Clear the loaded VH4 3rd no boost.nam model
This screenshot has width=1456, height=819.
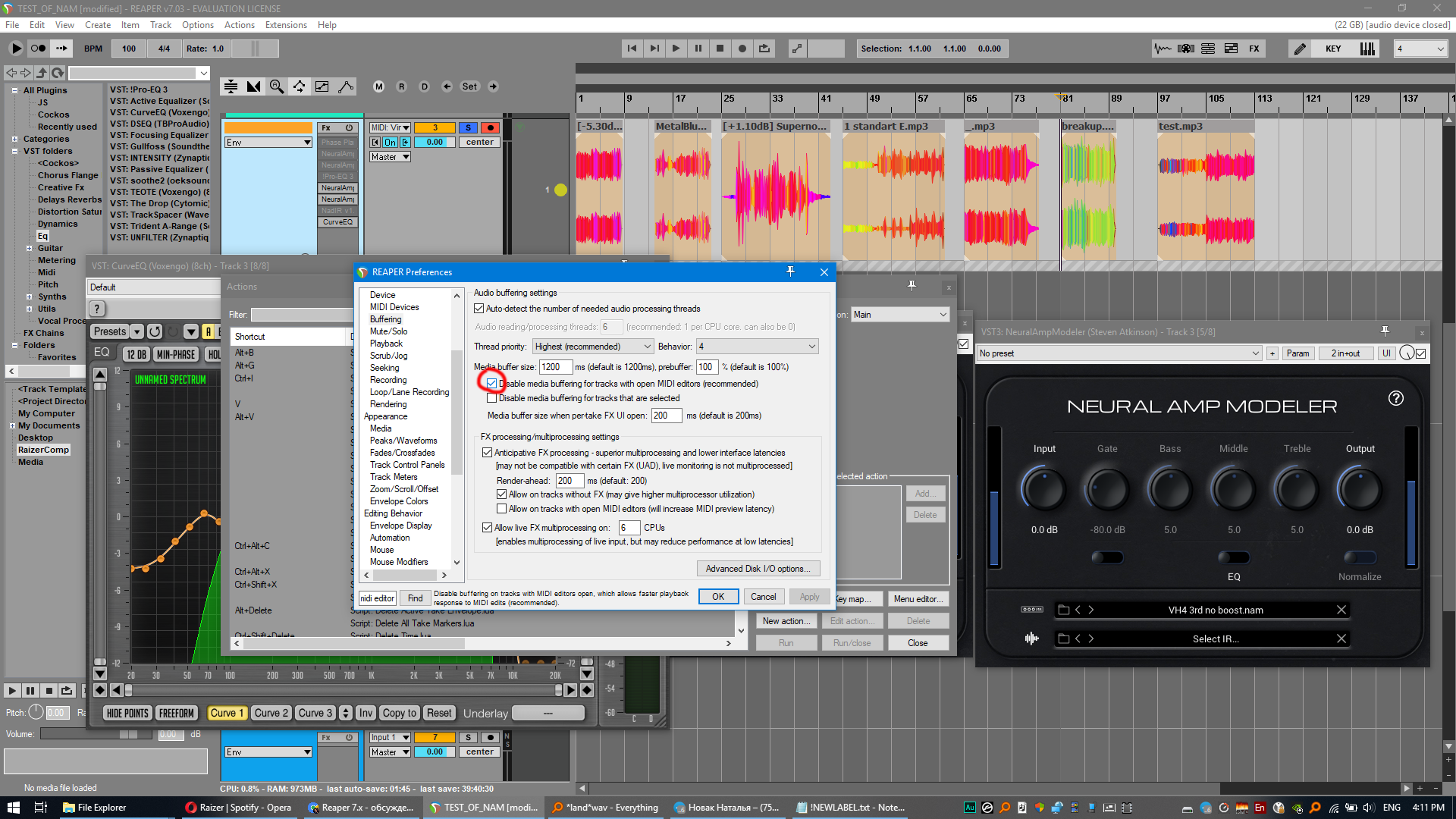click(x=1341, y=610)
